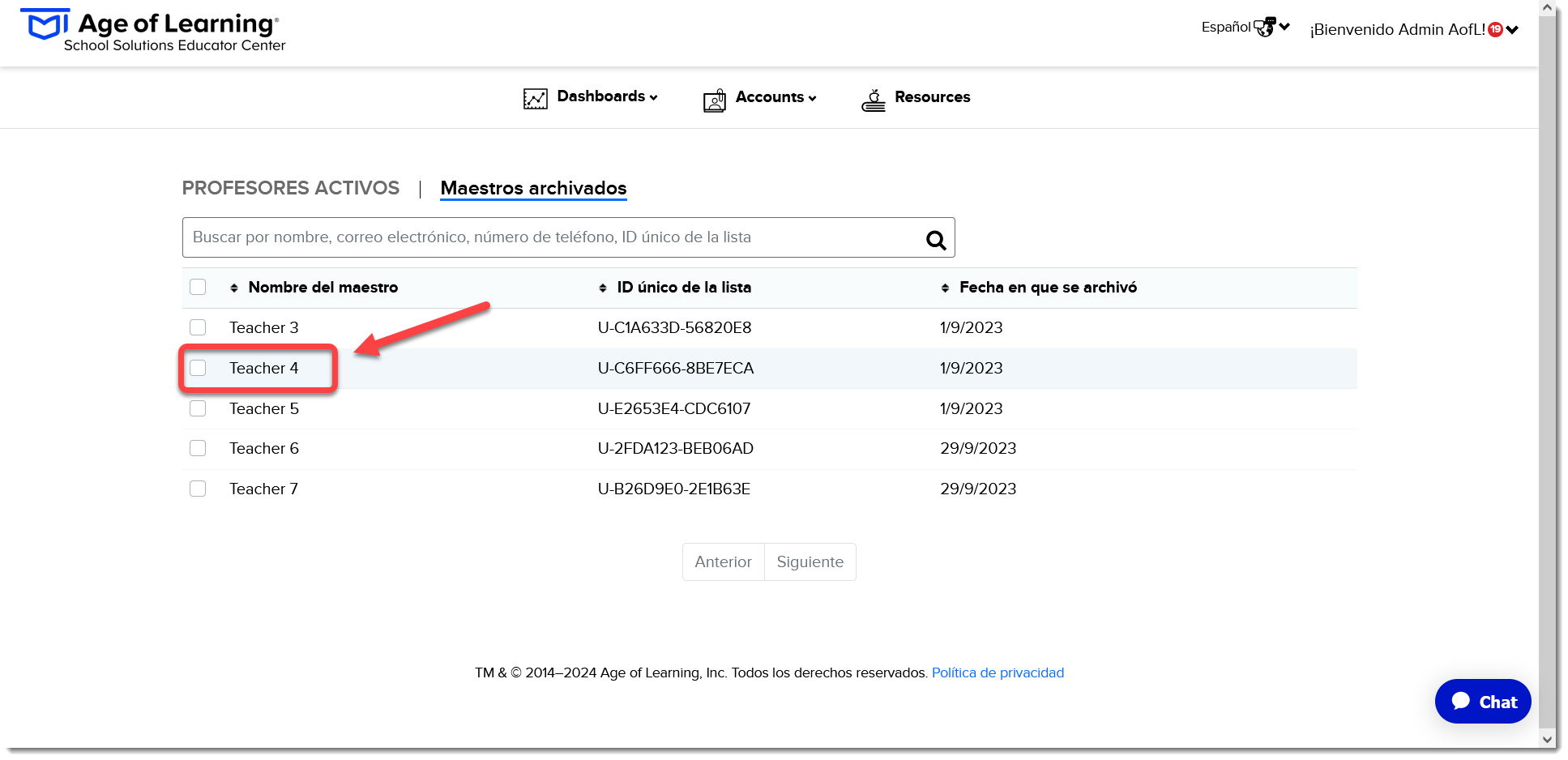The width and height of the screenshot is (1568, 760).
Task: Expand the Bienvenido Admin AofL user menu
Action: click(x=1414, y=29)
